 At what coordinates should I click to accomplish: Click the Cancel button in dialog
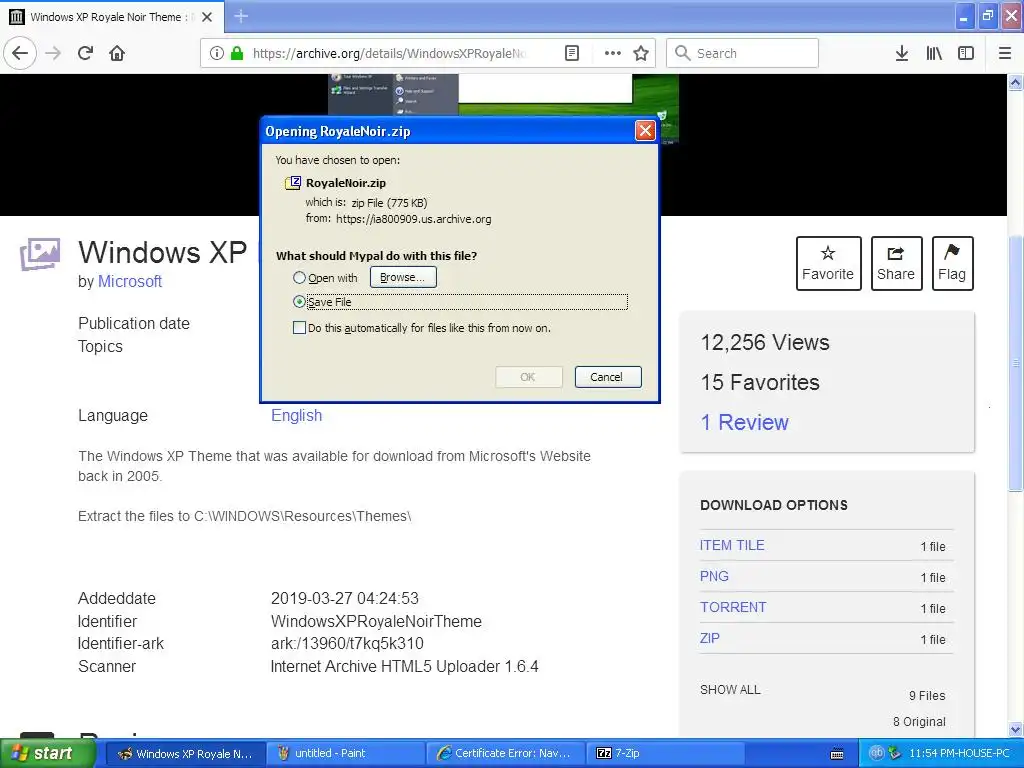tap(607, 377)
